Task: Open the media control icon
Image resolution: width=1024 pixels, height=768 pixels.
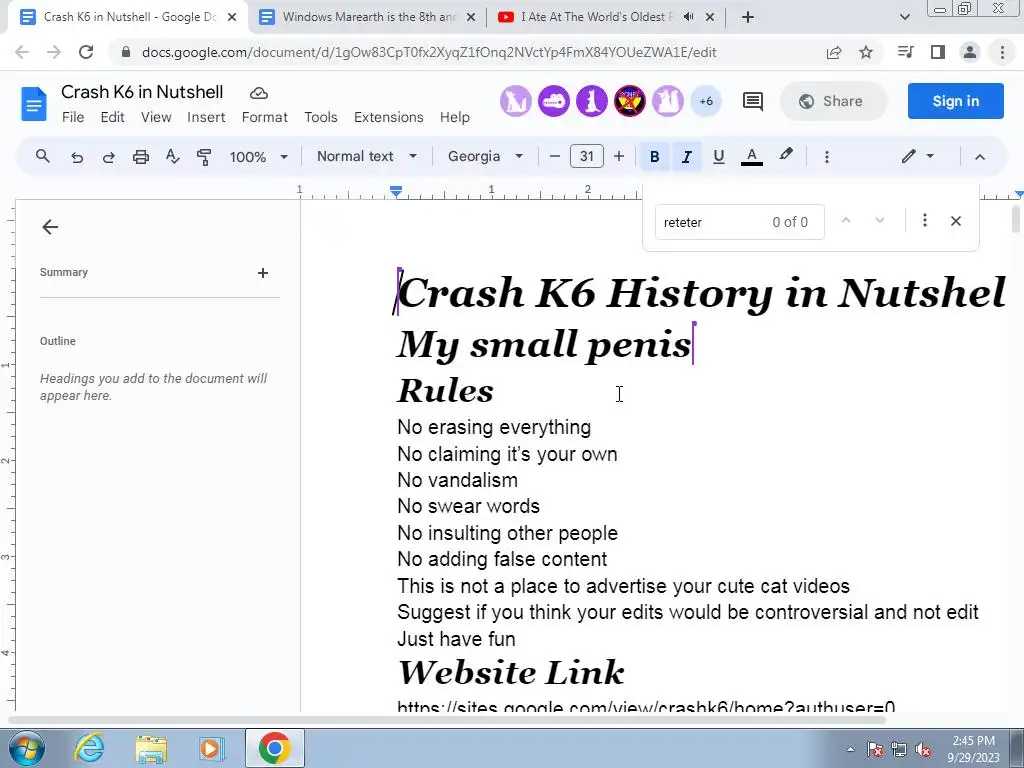Action: tap(905, 52)
